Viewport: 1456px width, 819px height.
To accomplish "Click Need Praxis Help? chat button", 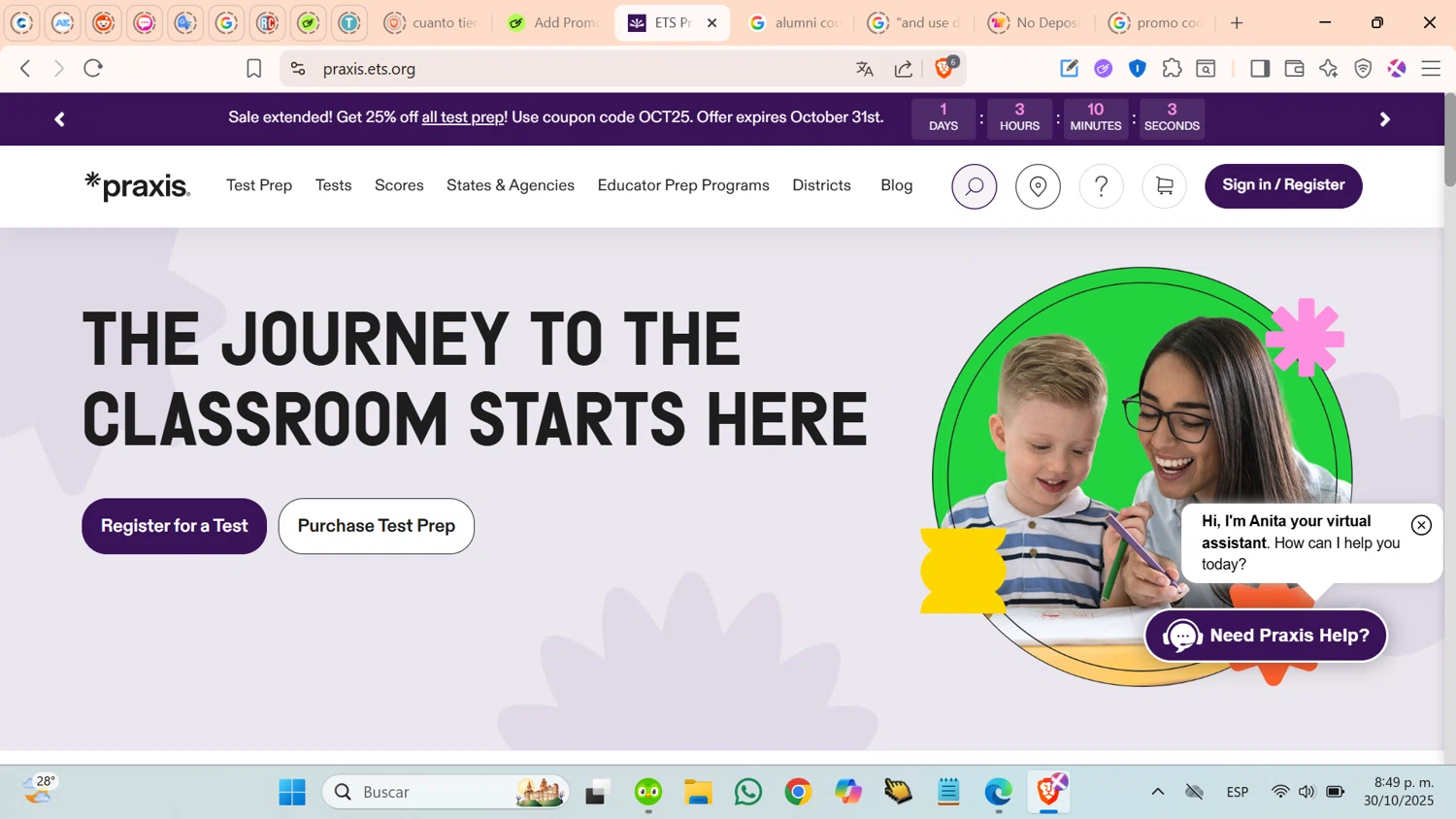I will click(1266, 636).
